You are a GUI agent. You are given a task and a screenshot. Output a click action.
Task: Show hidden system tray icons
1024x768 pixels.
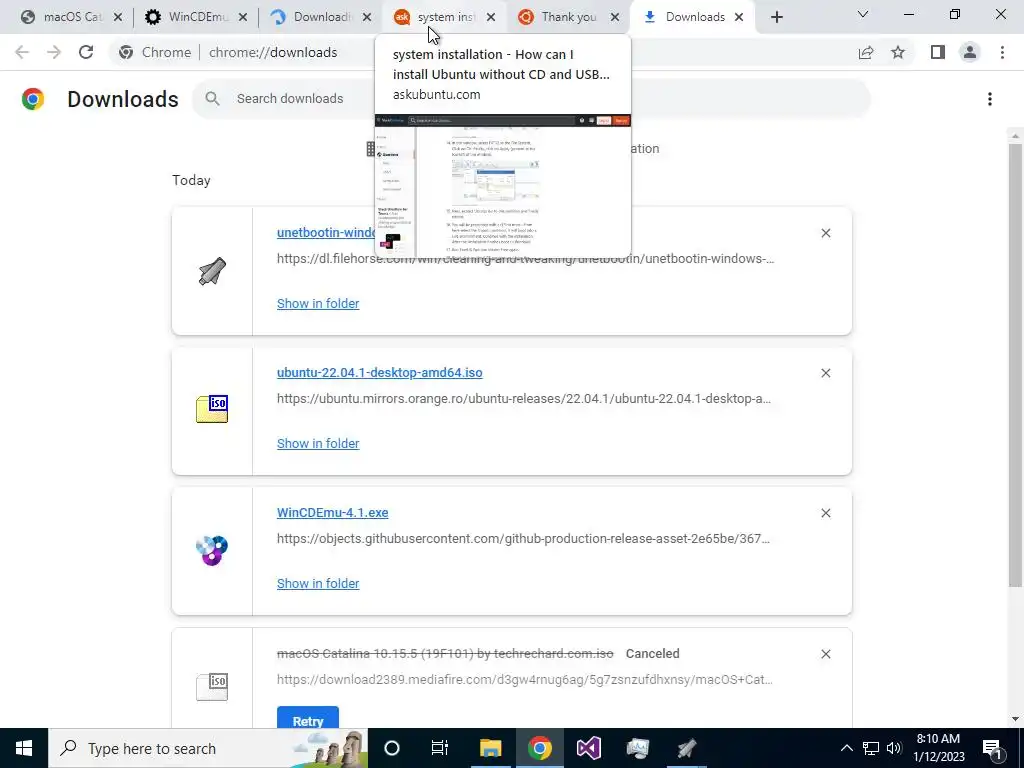pos(846,748)
